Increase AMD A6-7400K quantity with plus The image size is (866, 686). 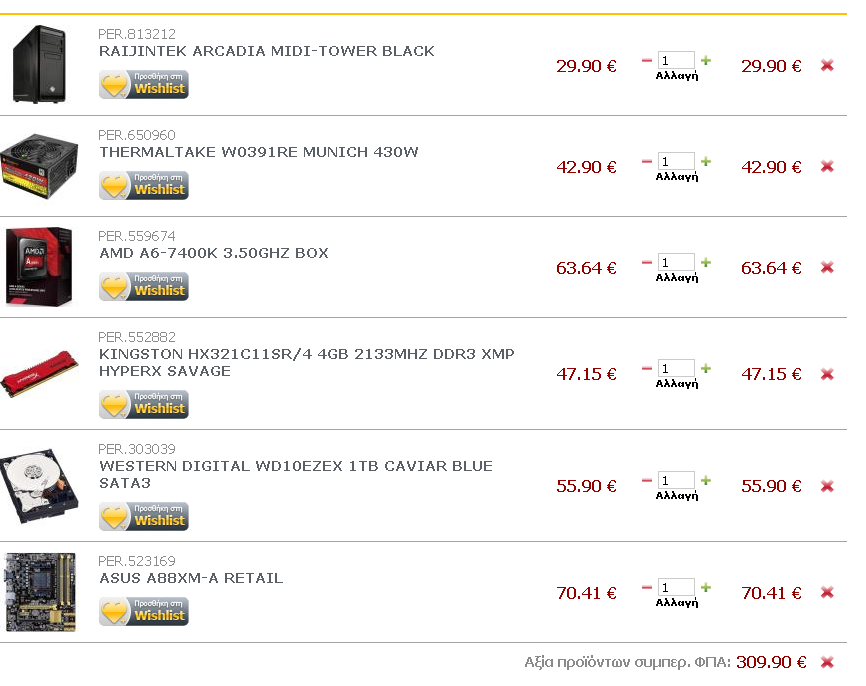[706, 262]
